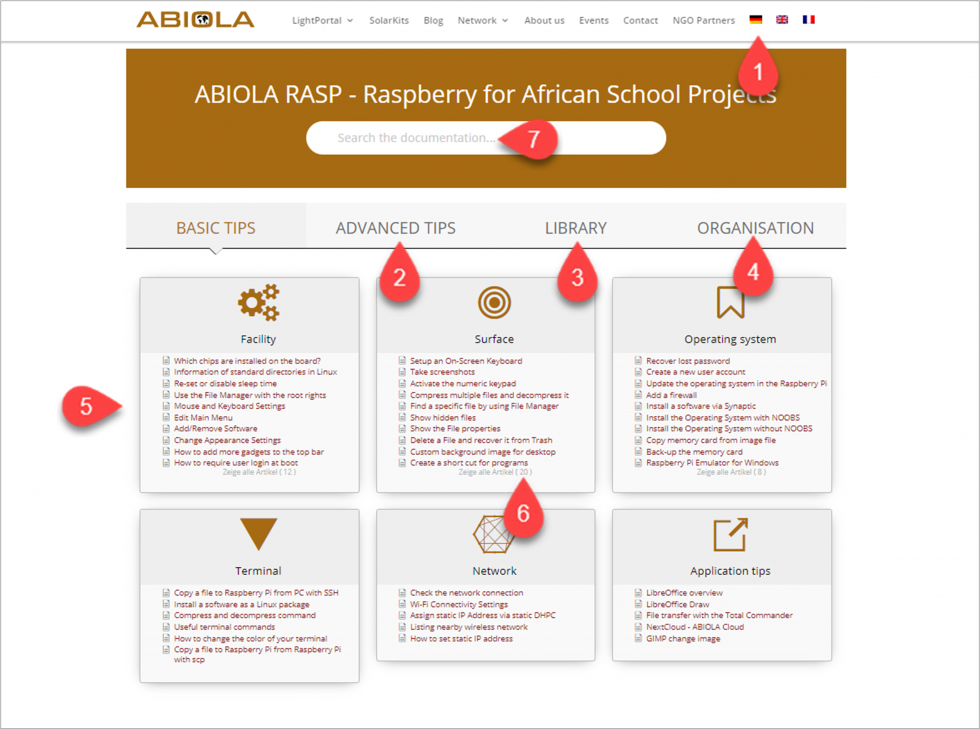
Task: Open the Surface target icon
Action: click(x=494, y=303)
